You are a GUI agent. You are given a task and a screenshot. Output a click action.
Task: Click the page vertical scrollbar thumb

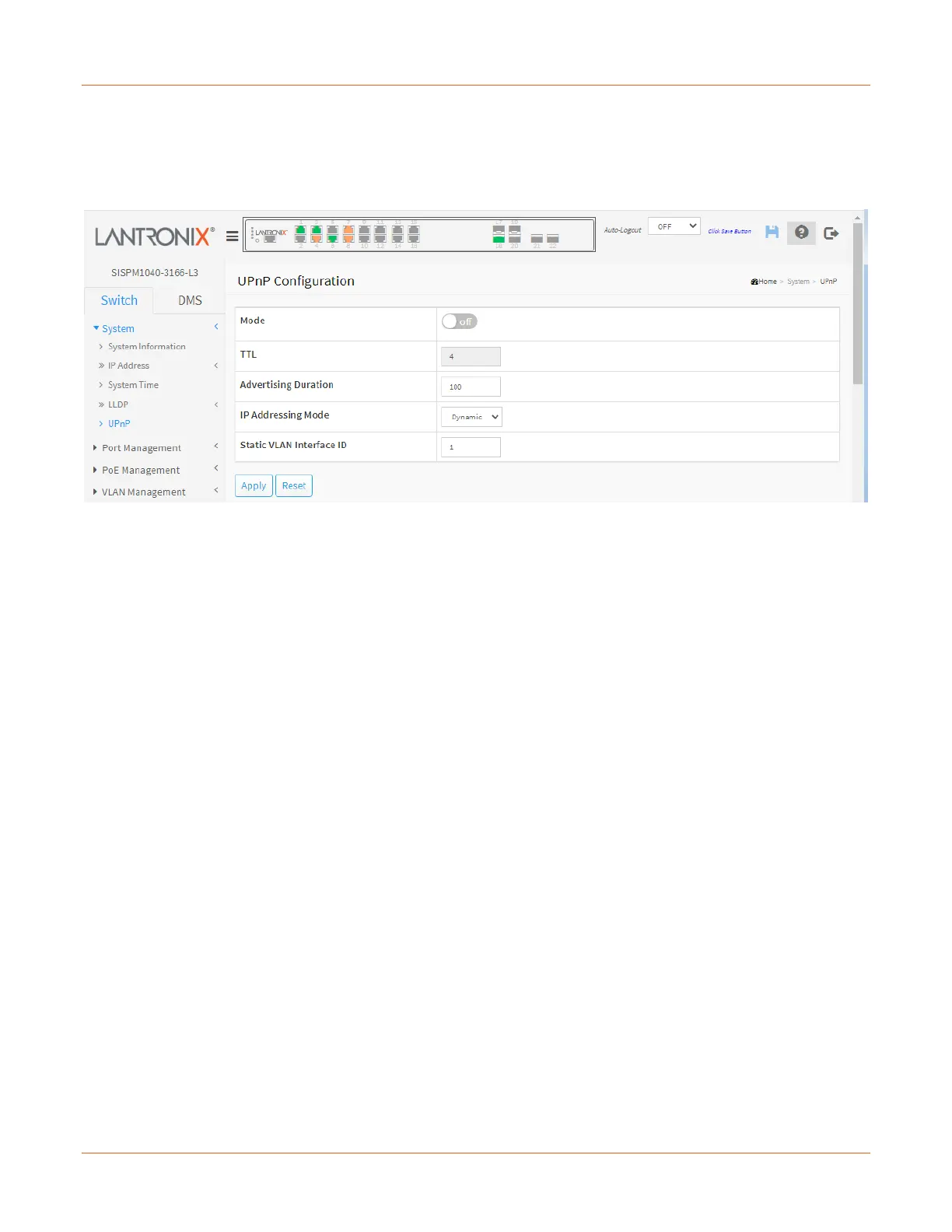click(858, 303)
